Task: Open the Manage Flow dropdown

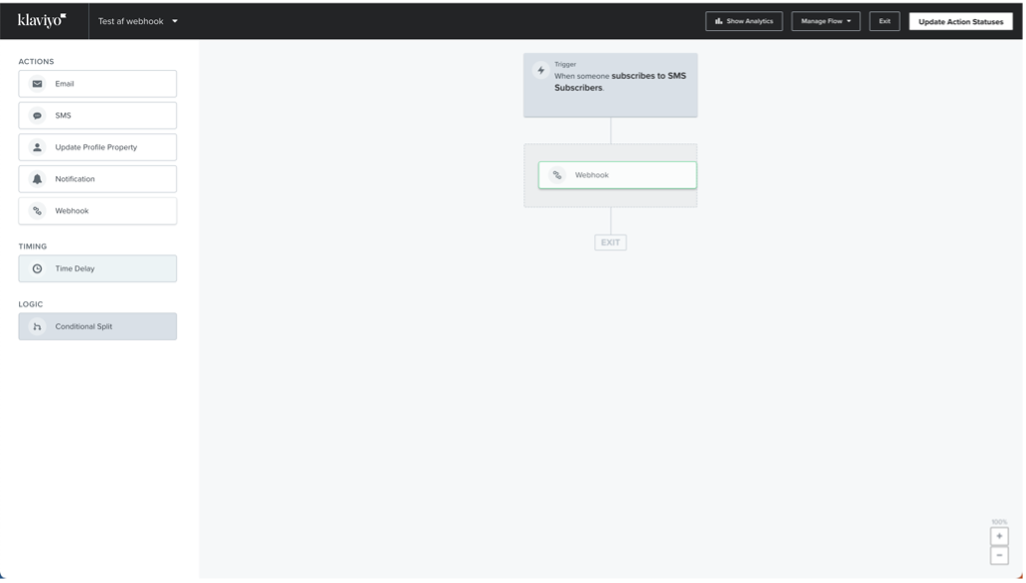Action: (x=826, y=21)
